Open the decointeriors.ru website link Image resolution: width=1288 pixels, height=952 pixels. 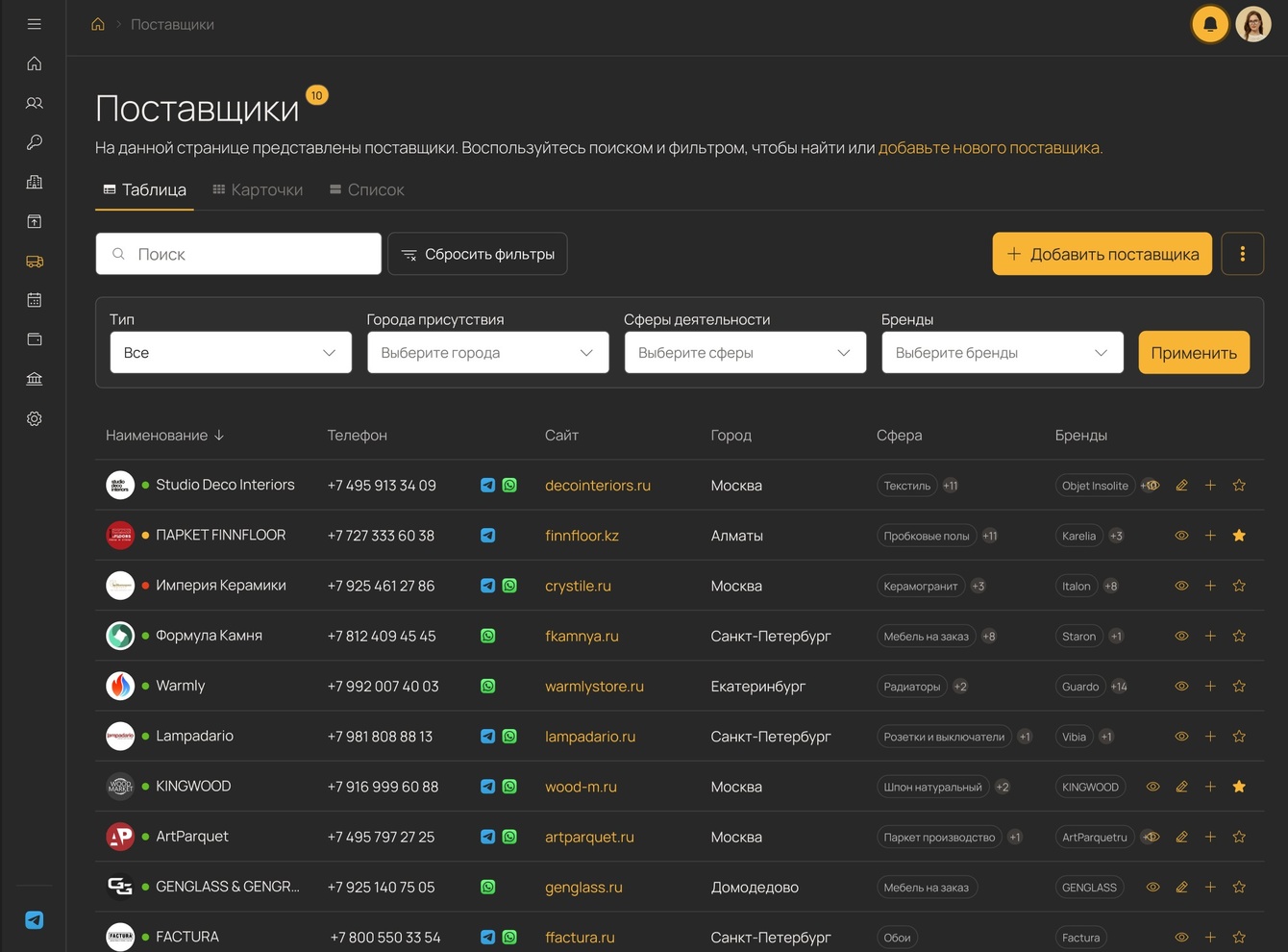coord(597,486)
